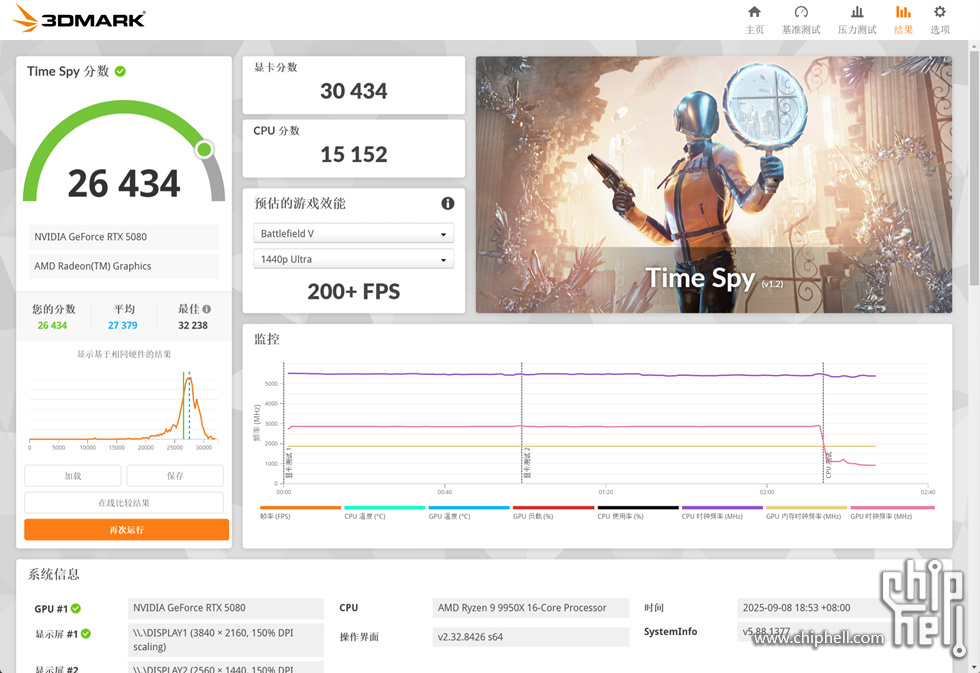The image size is (980, 673).
Task: Open the 基准测试 benchmarks section
Action: pos(801,20)
